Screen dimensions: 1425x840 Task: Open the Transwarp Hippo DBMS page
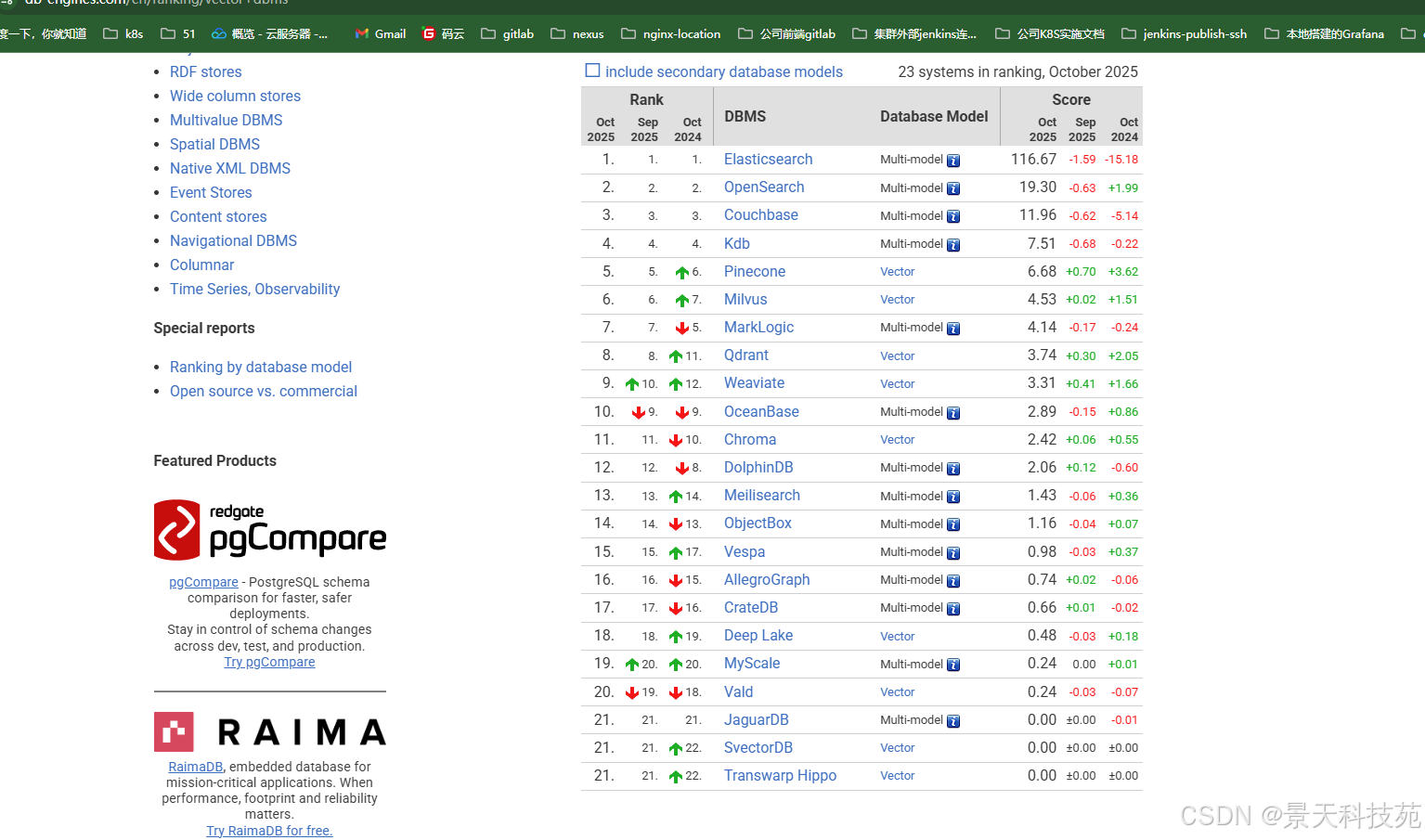point(781,775)
